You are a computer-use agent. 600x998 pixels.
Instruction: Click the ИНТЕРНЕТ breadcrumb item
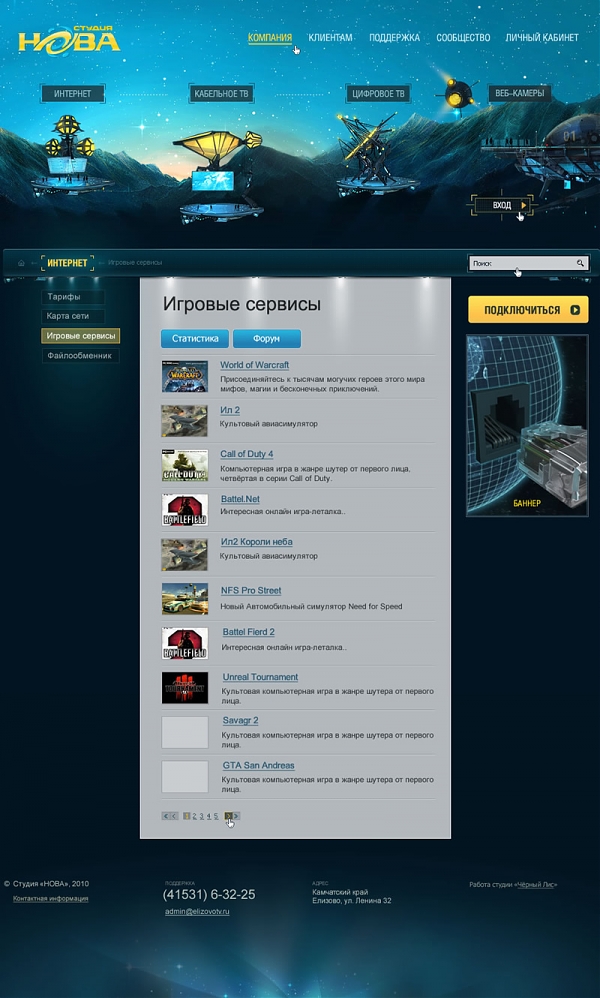(67, 263)
